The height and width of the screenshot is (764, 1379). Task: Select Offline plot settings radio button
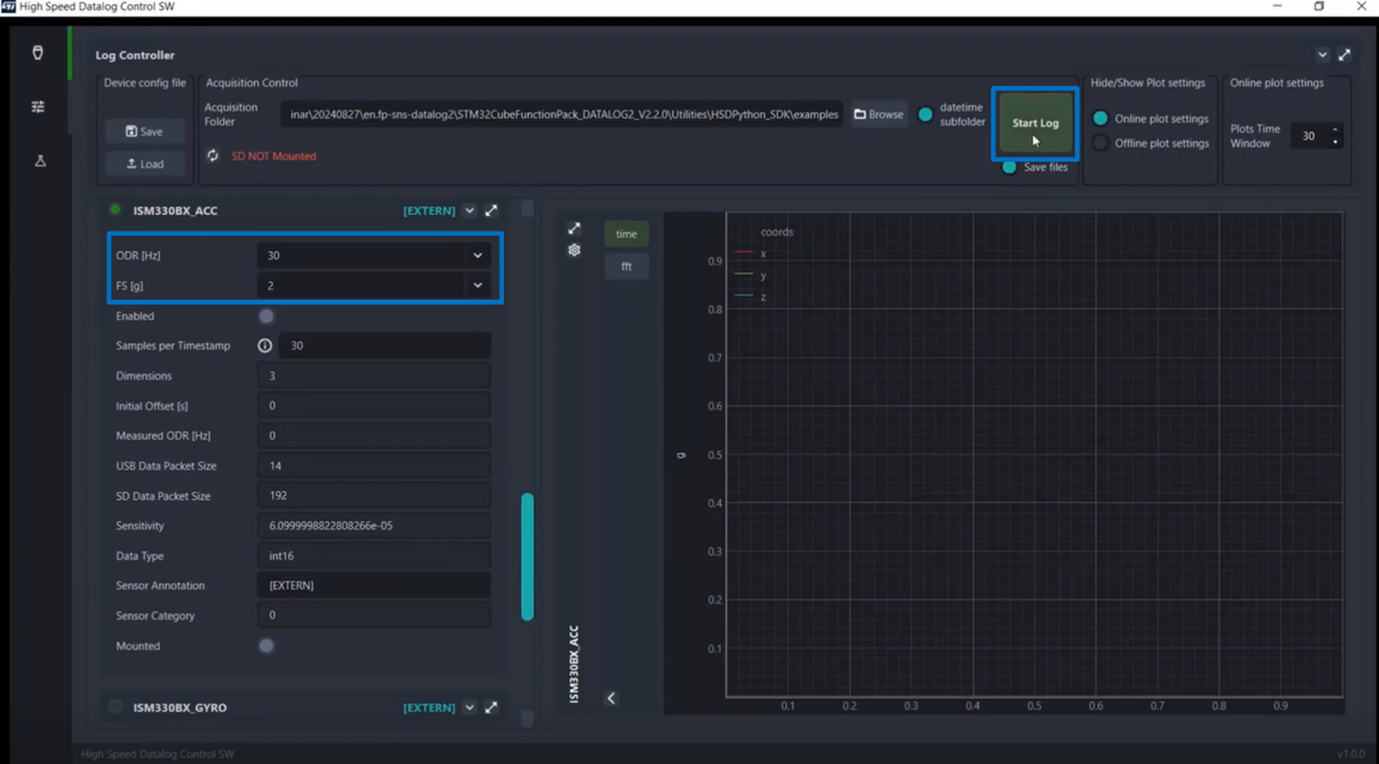point(1101,143)
